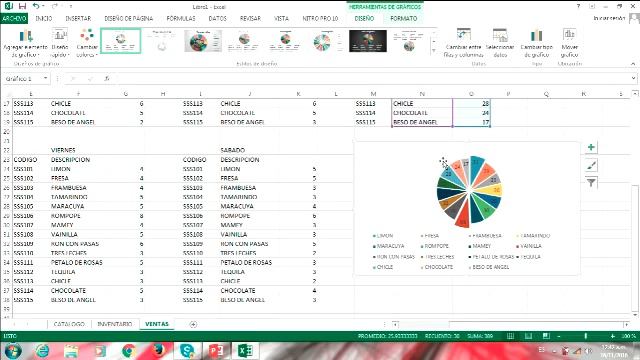This screenshot has width=640, height=360.
Task: Select the dark background chart style
Action: pos(368,41)
